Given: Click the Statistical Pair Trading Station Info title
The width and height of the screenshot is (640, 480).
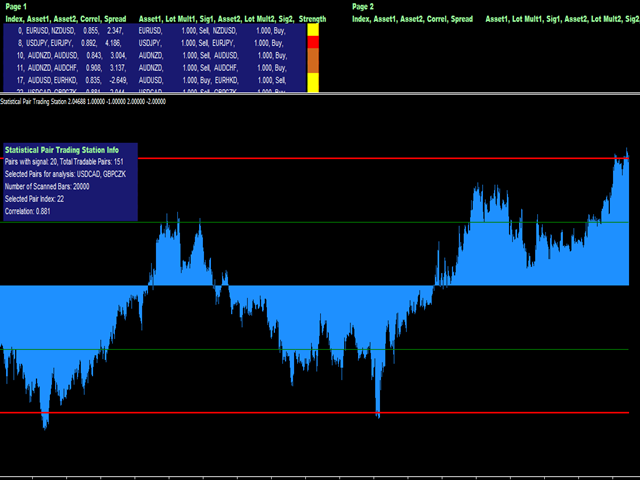Looking at the screenshot, I should (x=61, y=150).
